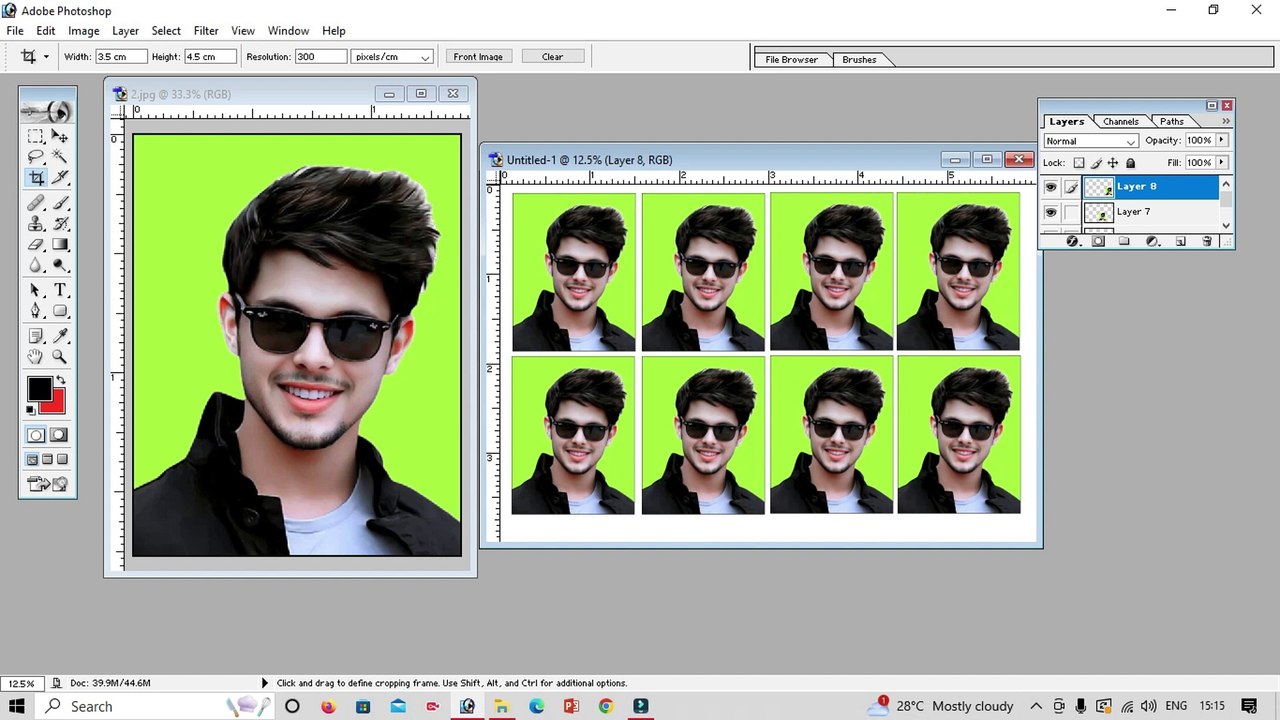Open the Crop tool preset picker arrow
This screenshot has width=1280, height=720.
pos(46,57)
